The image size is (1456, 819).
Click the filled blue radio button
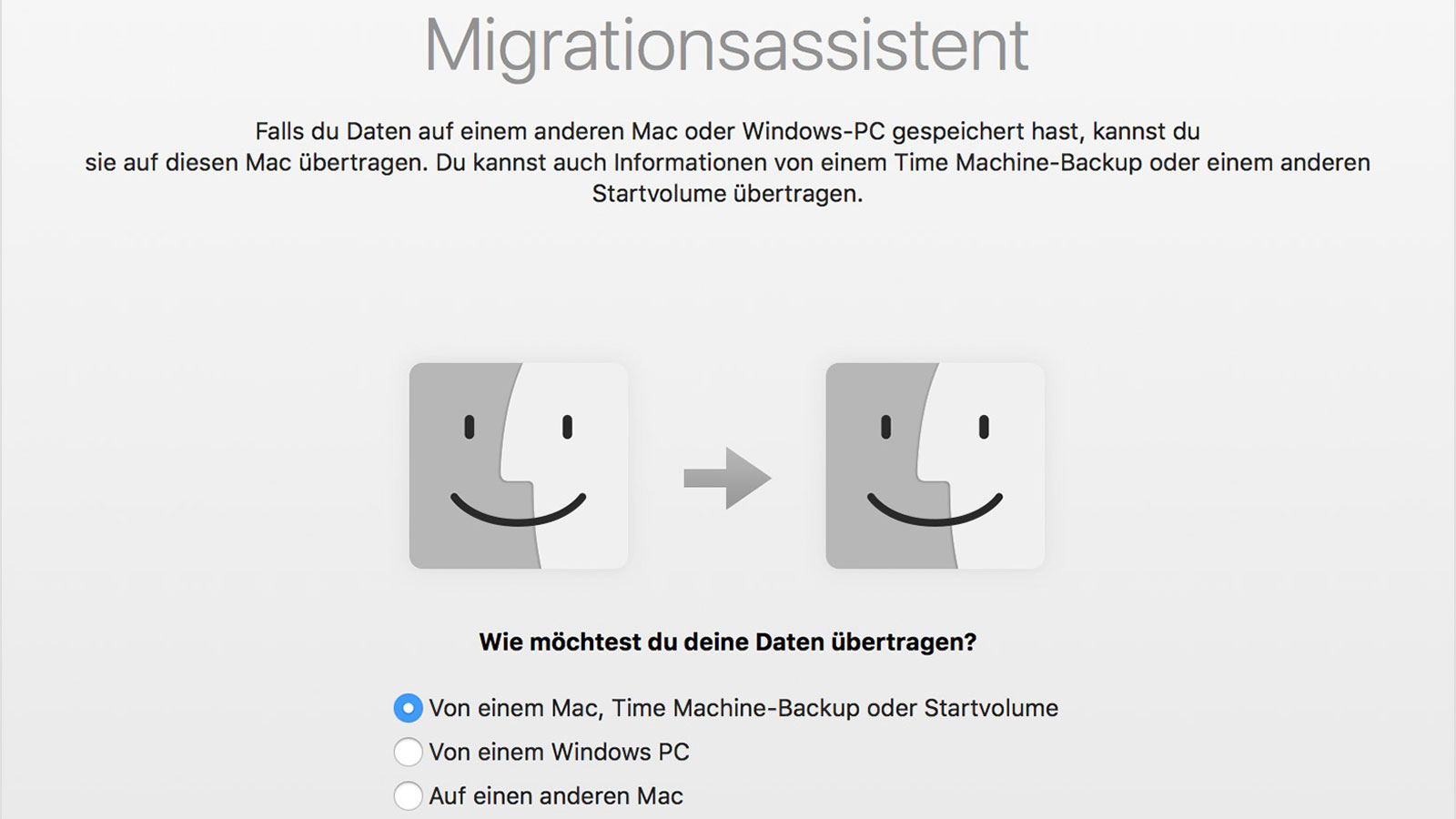(x=408, y=708)
